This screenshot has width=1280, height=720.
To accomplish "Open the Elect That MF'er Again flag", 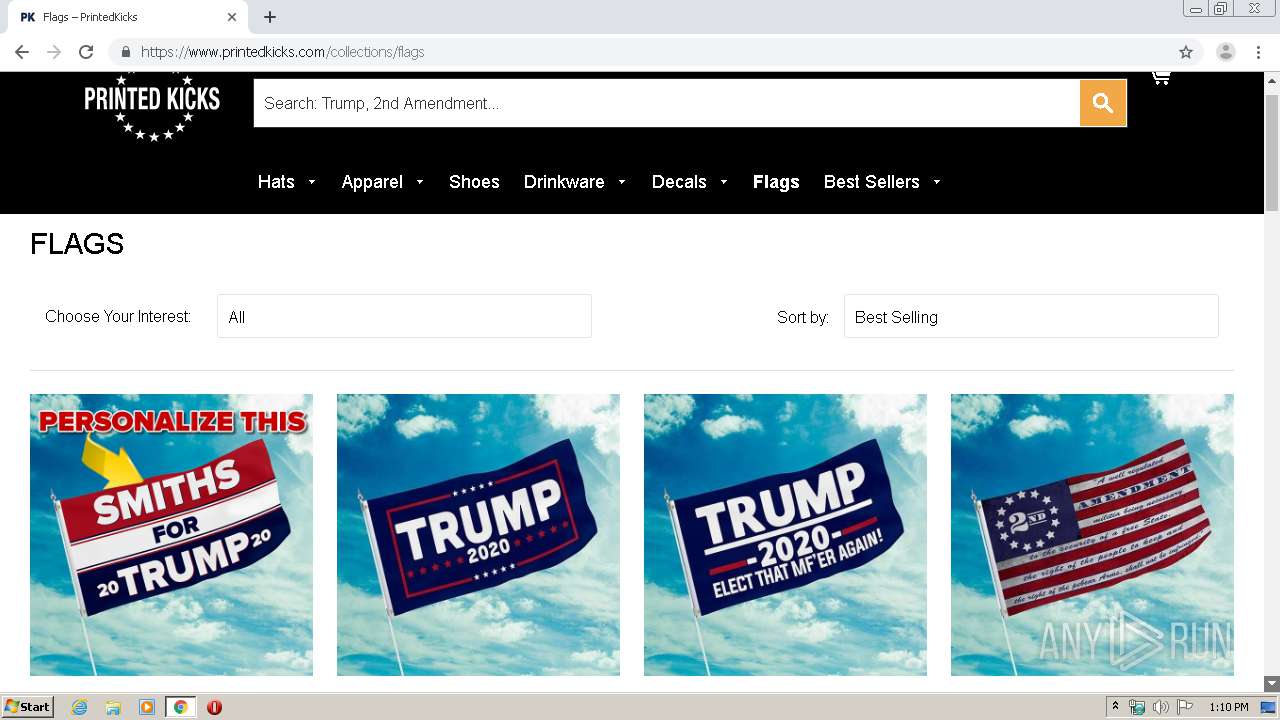I will coord(785,535).
